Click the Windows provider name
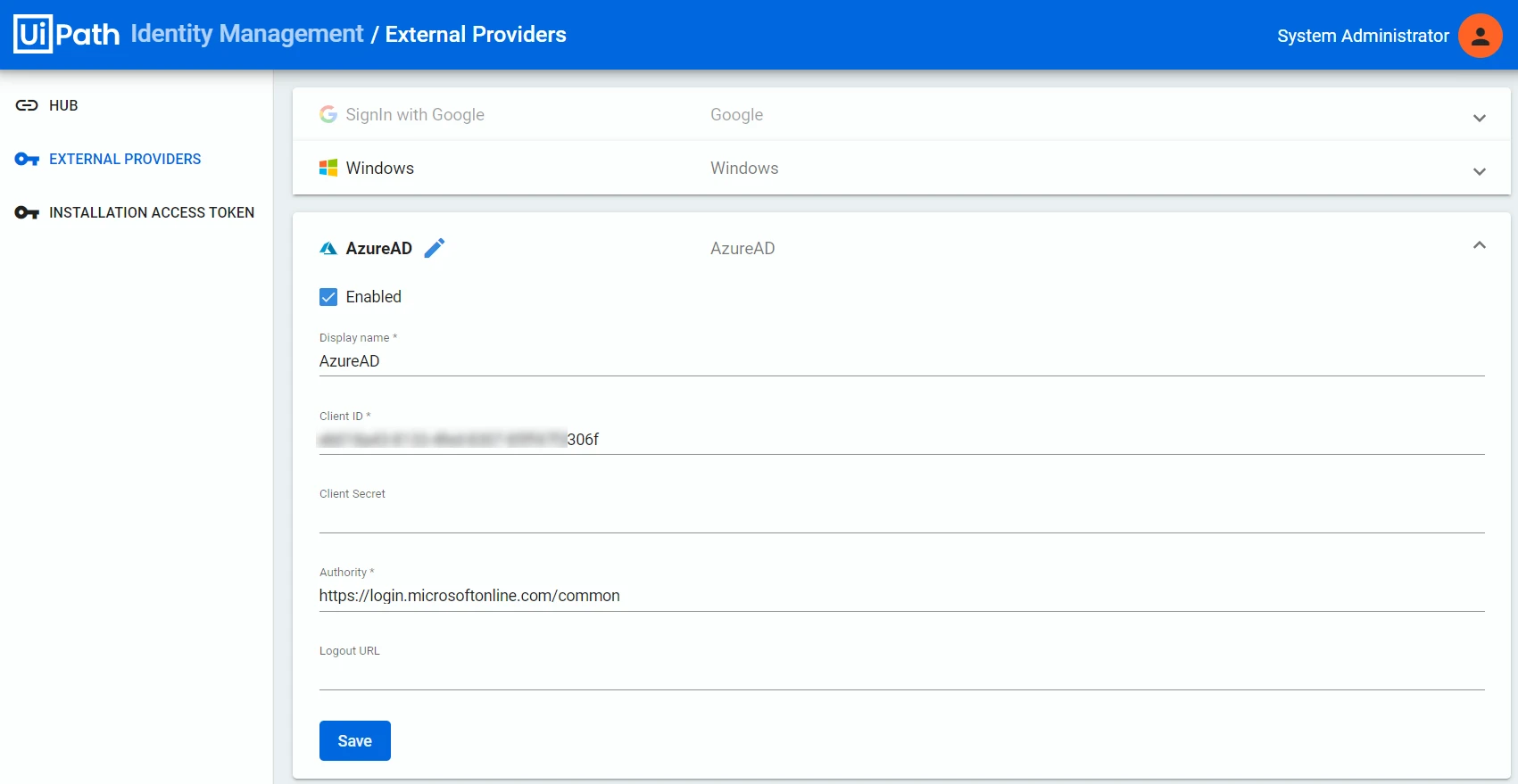Screen dimensions: 1518x784 380,168
